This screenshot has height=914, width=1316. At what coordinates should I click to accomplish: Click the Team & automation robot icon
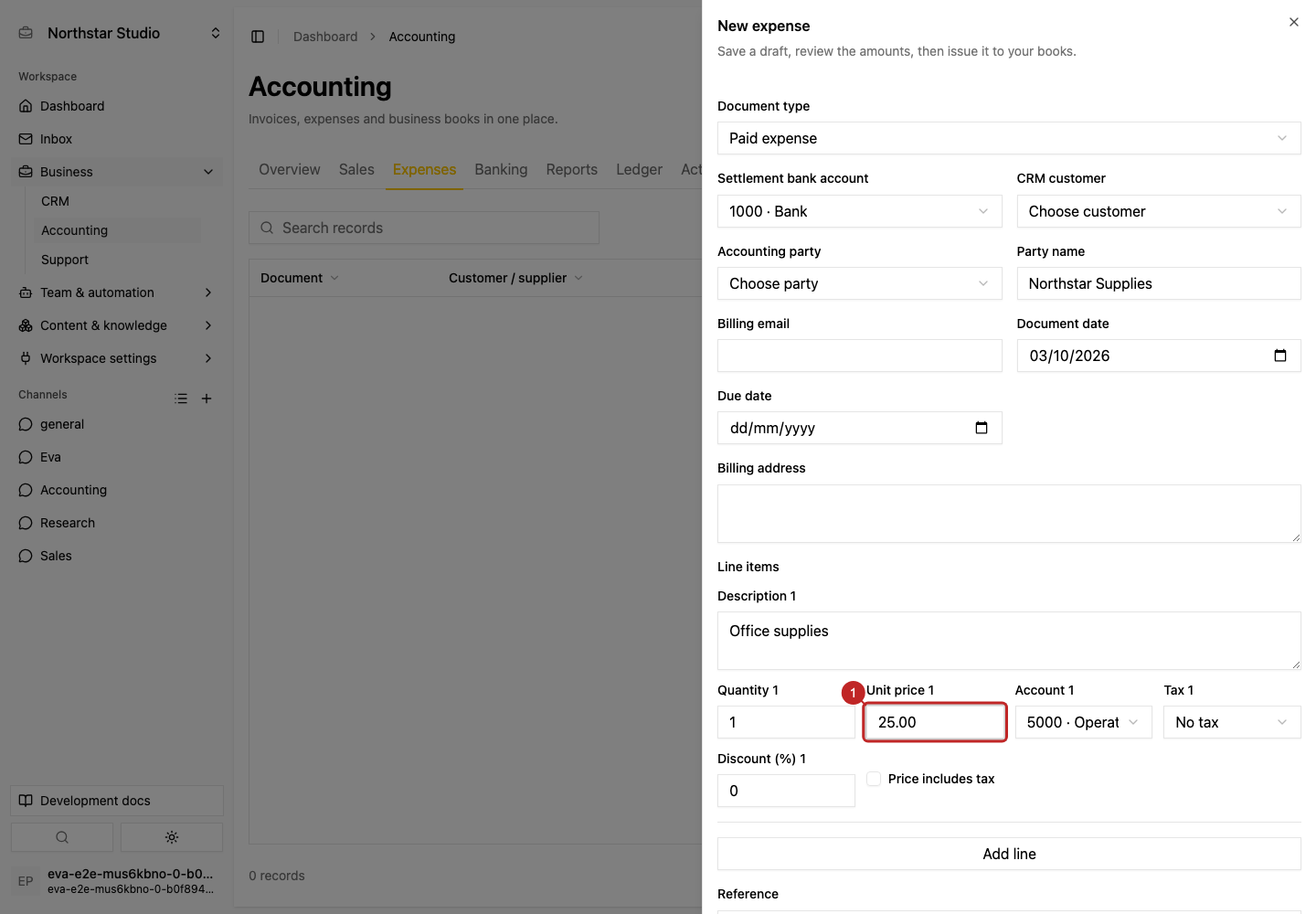pos(26,292)
